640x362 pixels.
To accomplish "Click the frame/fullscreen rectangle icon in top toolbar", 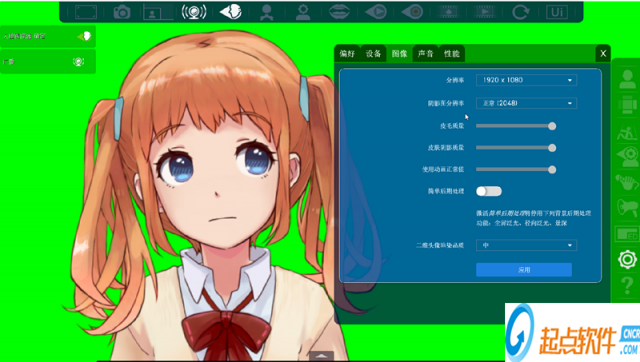I will tap(86, 12).
